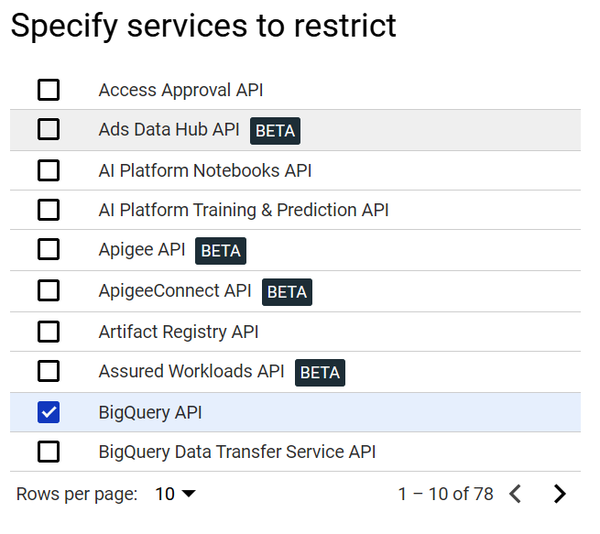Image resolution: width=600 pixels, height=534 pixels.
Task: Click AI Platform Training & Prediction API text
Action: (244, 210)
